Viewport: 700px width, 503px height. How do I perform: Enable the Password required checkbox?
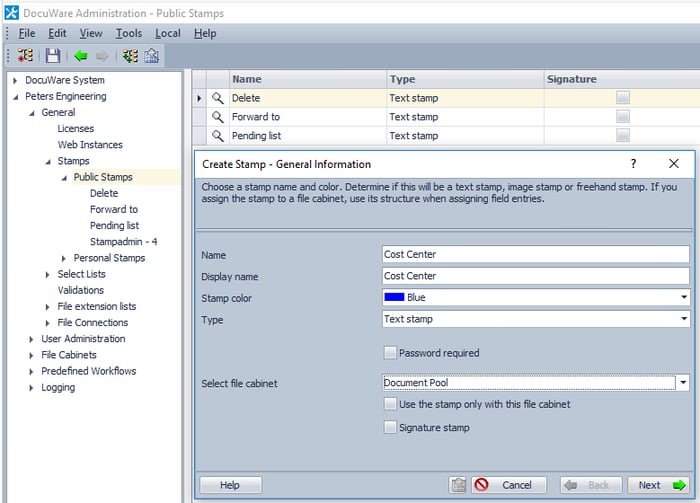pyautogui.click(x=391, y=353)
